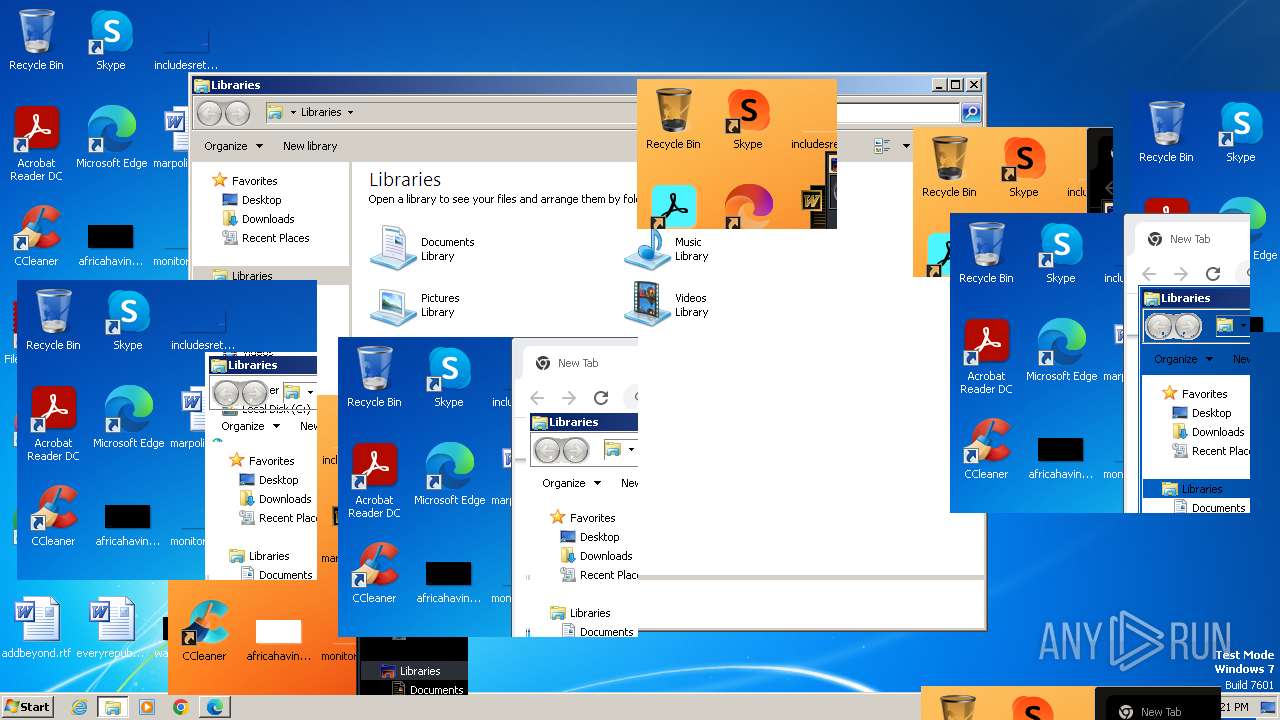The width and height of the screenshot is (1280, 720).
Task: Select Downloads in large Libraries window's Favorites
Action: point(268,219)
